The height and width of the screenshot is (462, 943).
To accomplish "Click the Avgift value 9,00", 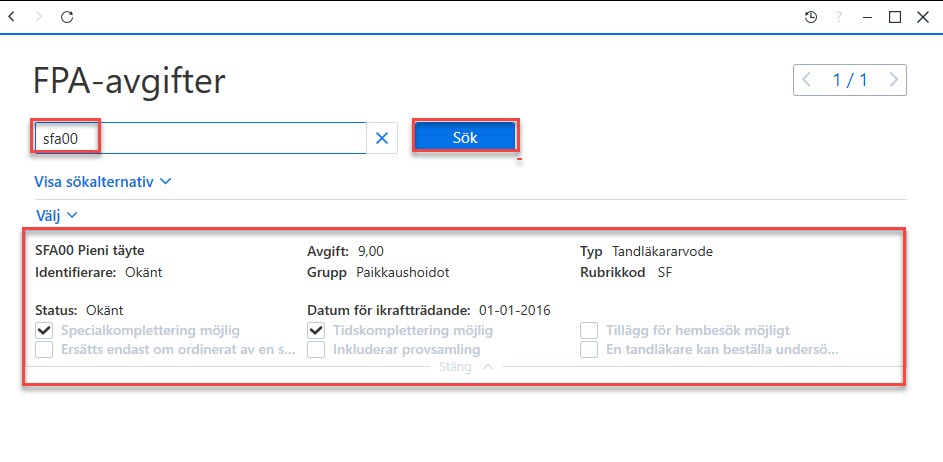I will pos(370,251).
